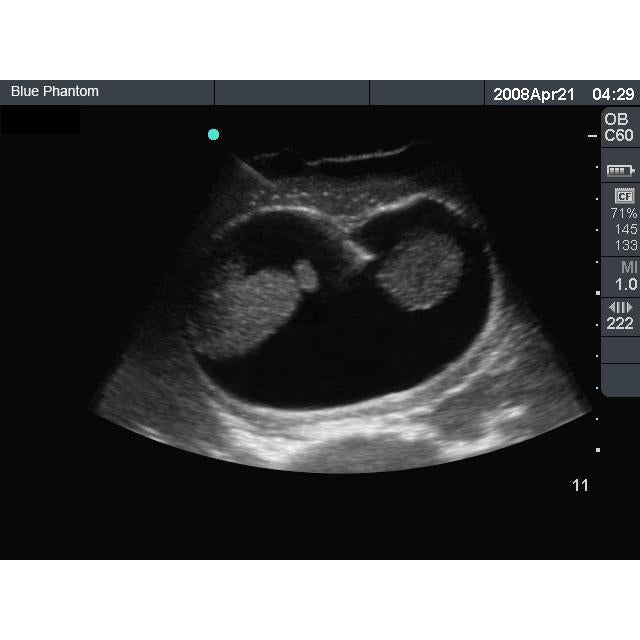Screen dimensions: 640x640
Task: Click the 04:29 time display
Action: [613, 94]
